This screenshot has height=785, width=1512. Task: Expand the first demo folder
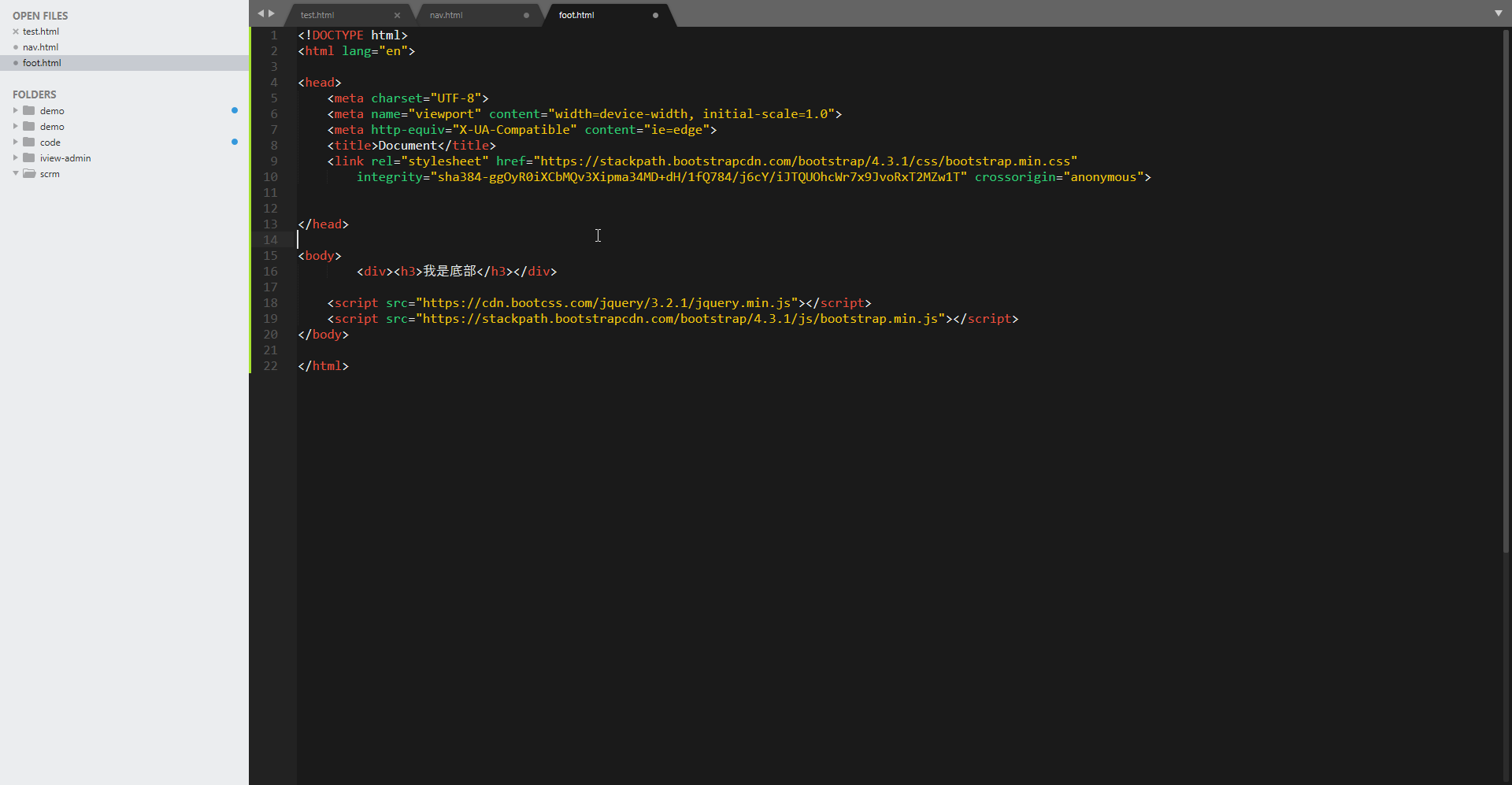pyautogui.click(x=16, y=110)
